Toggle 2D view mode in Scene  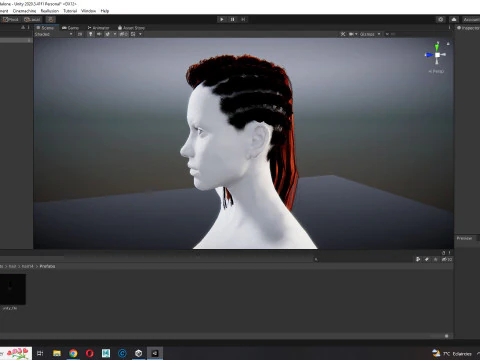coord(80,34)
